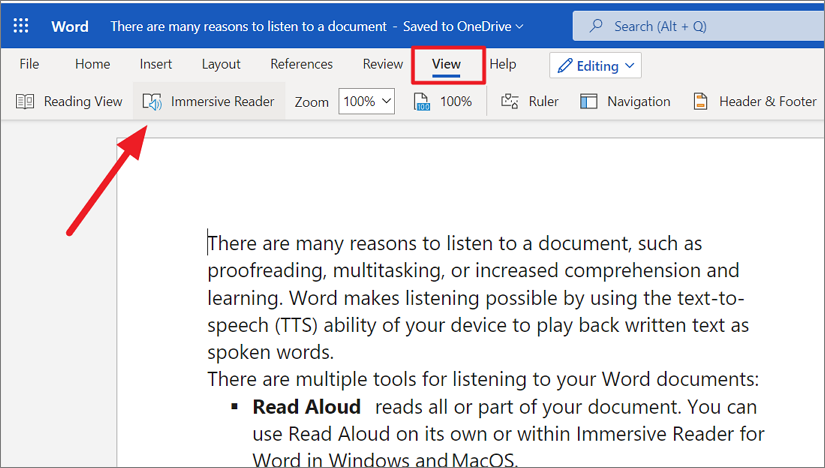Viewport: 825px width, 468px height.
Task: Click the search magnifier icon
Action: coord(596,25)
